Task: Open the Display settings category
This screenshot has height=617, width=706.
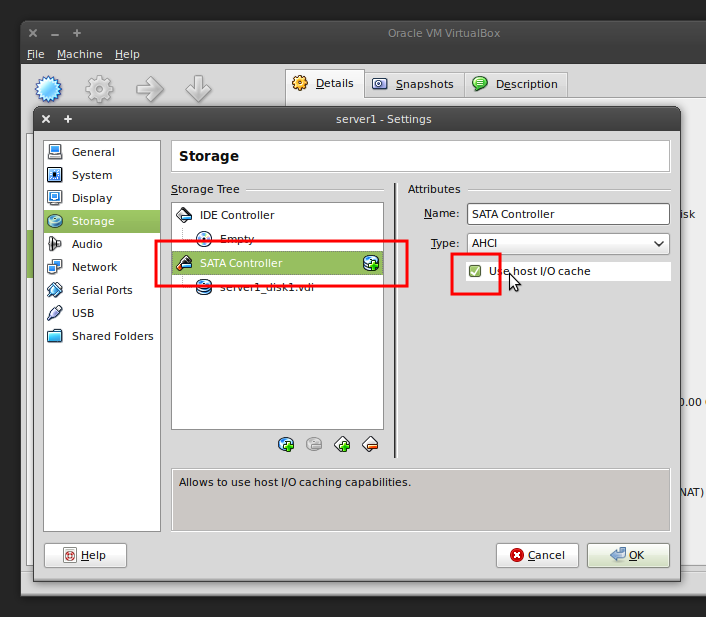Action: coord(102,198)
